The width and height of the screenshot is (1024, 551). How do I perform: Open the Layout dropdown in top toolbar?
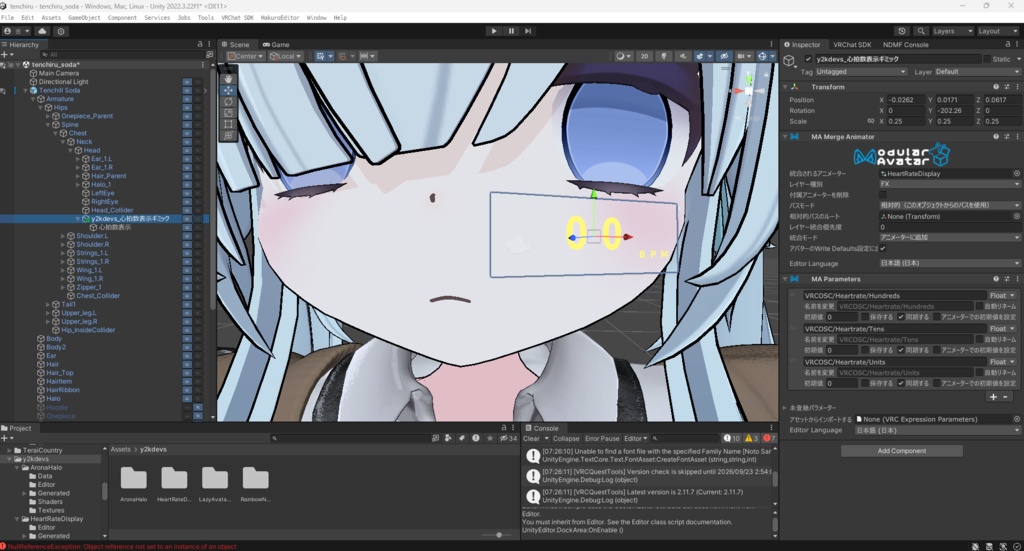click(x=997, y=31)
